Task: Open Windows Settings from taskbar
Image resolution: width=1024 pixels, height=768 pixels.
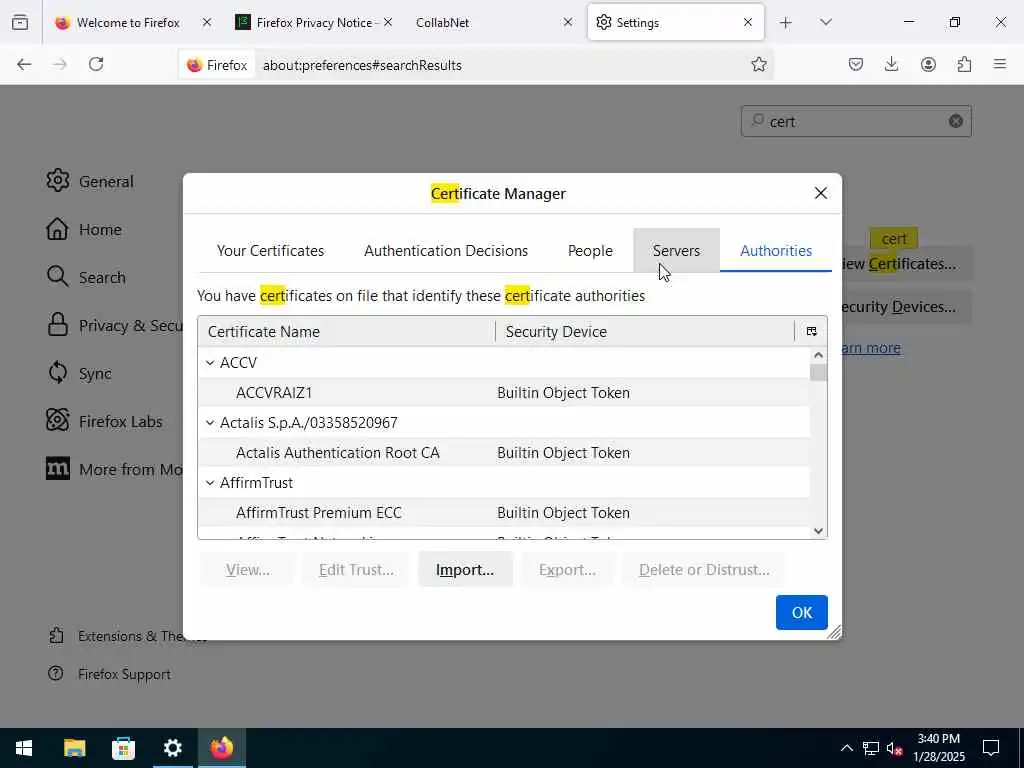Action: pyautogui.click(x=172, y=748)
